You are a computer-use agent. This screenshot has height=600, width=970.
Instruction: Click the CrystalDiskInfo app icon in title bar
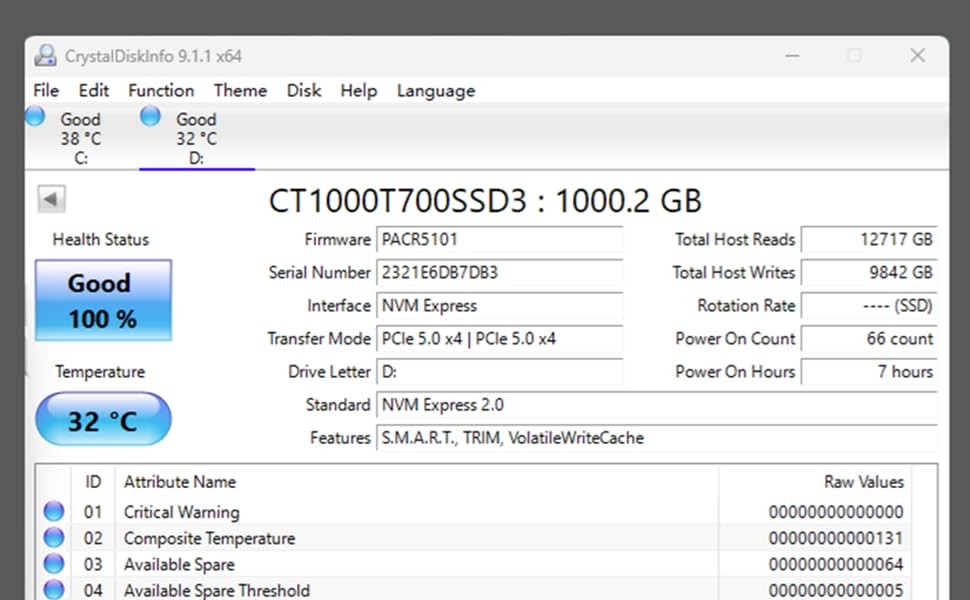45,56
